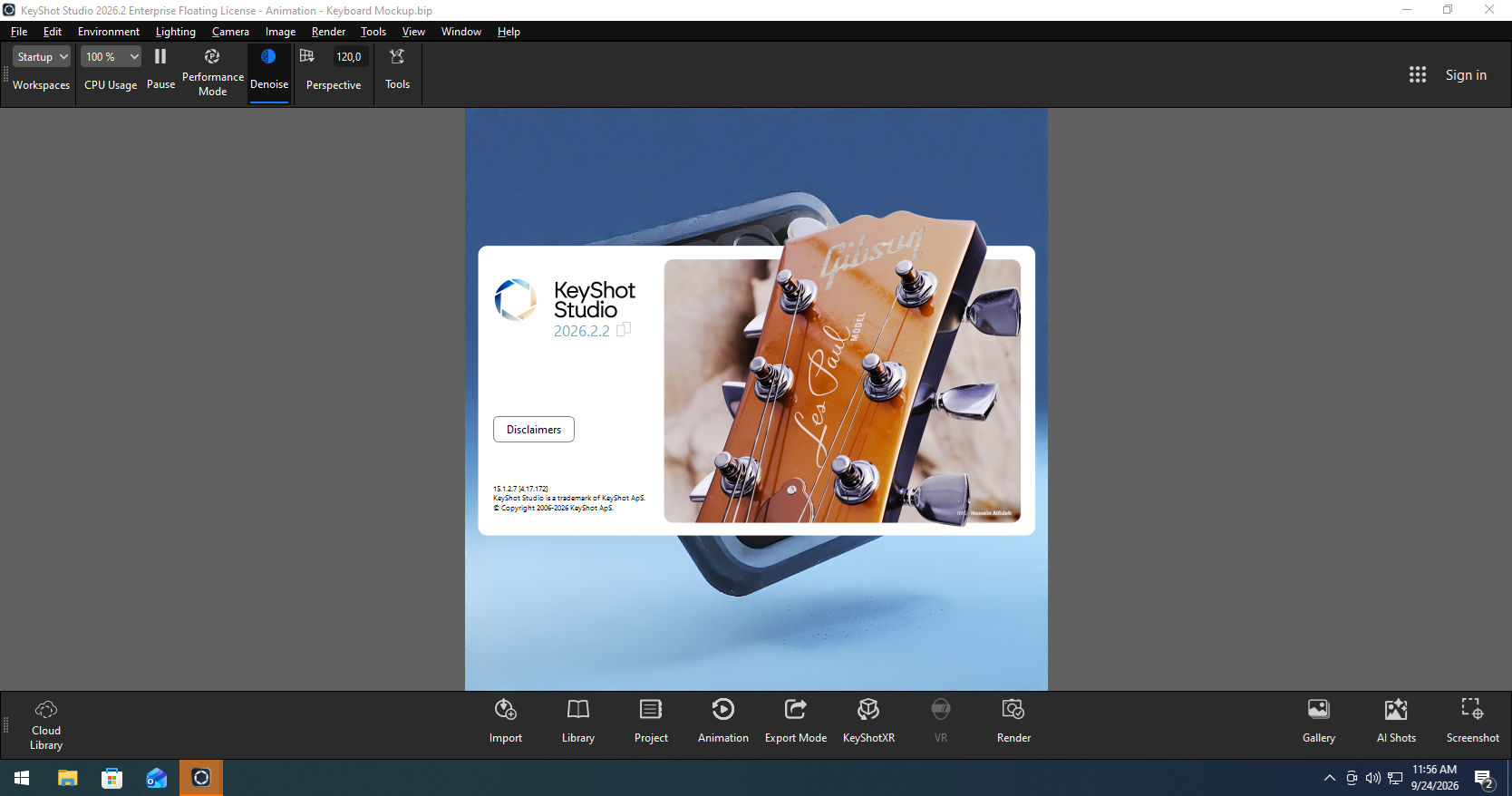
Task: Click the Disclaimers button
Action: (x=534, y=430)
